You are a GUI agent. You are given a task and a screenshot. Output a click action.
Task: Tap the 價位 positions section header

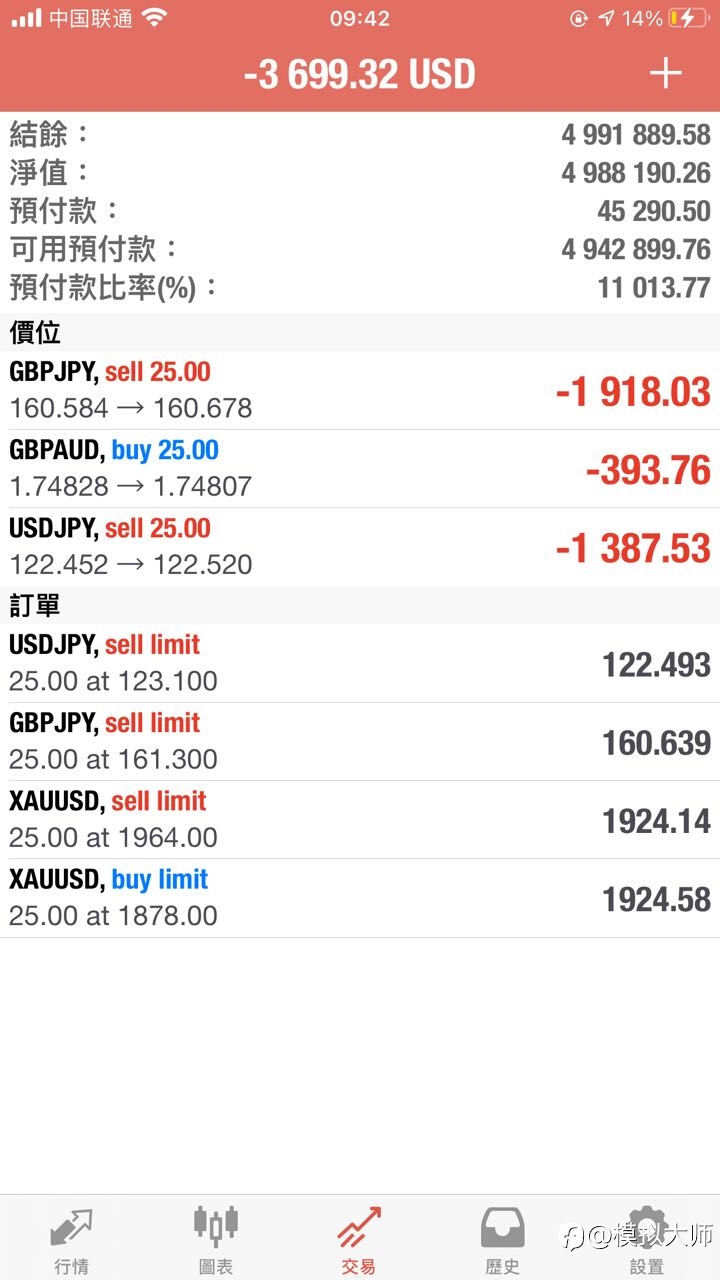[x=360, y=332]
